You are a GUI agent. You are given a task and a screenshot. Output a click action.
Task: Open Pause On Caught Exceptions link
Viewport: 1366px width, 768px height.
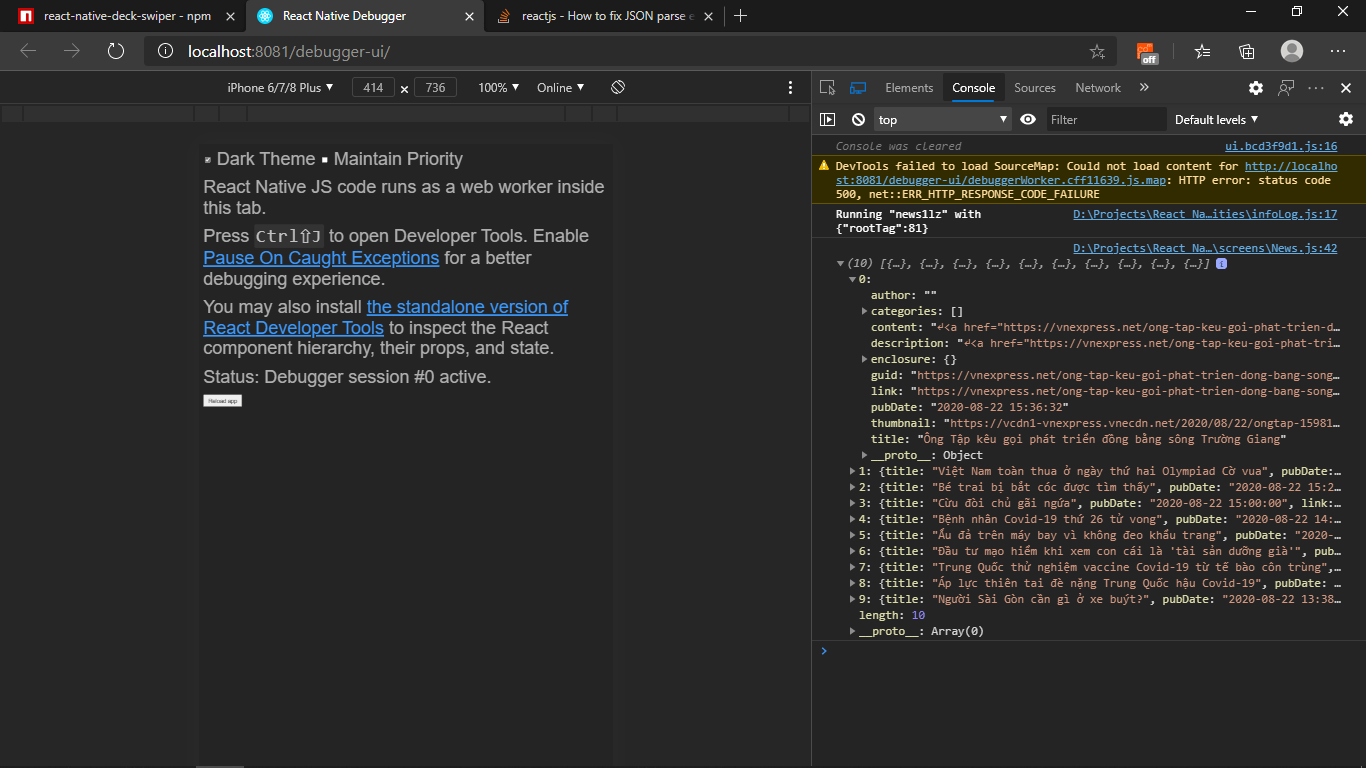(x=321, y=258)
